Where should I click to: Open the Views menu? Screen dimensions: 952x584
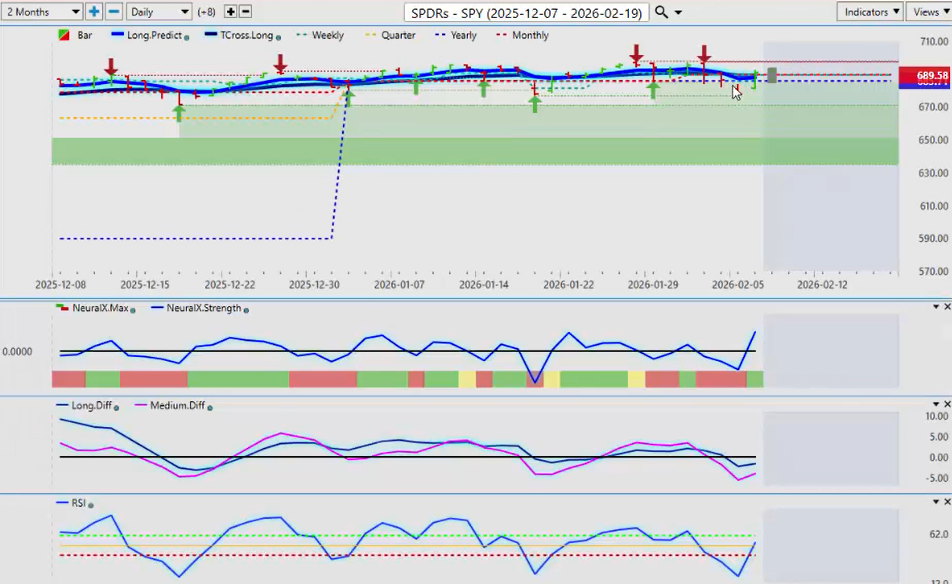928,12
